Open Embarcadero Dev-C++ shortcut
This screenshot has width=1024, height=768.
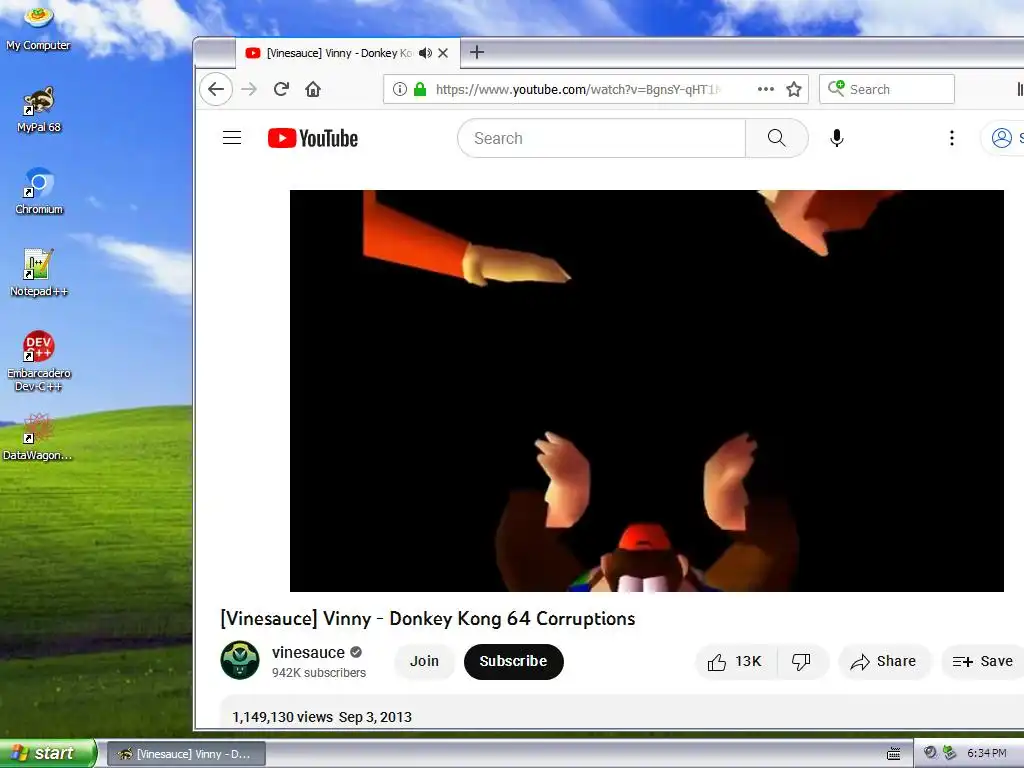39,361
